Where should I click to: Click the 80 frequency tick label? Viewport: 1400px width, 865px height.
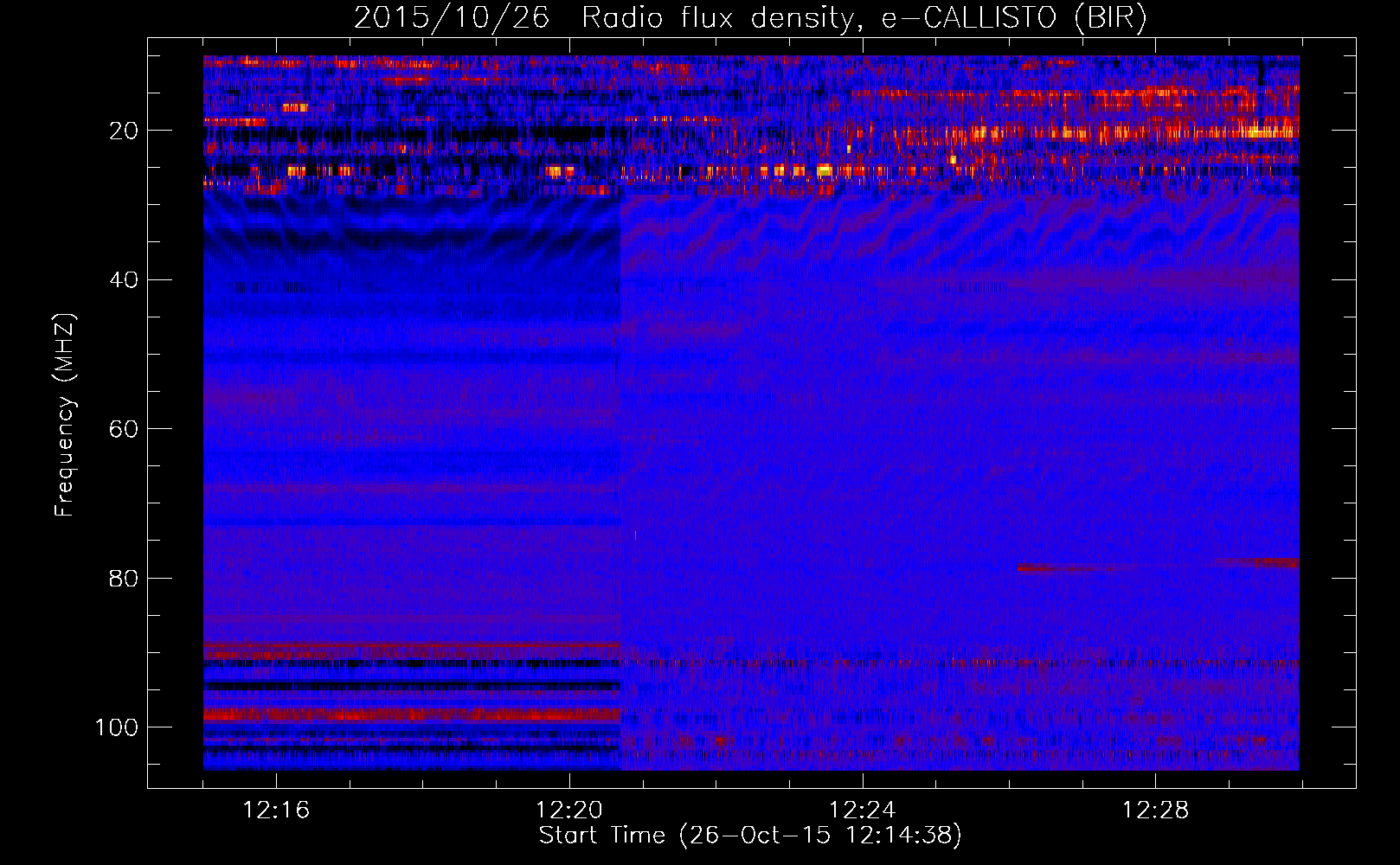125,579
